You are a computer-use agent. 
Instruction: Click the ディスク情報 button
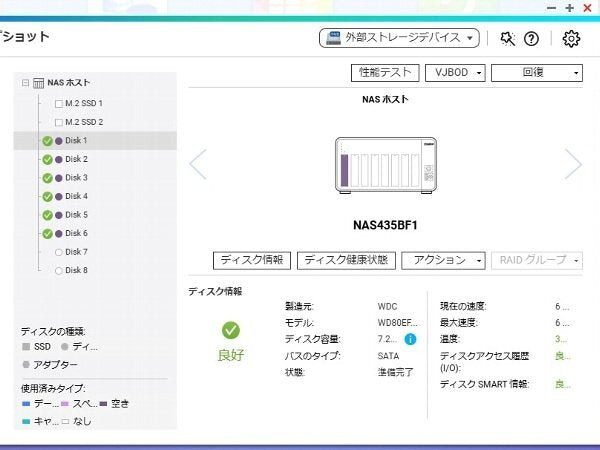[x=252, y=261]
